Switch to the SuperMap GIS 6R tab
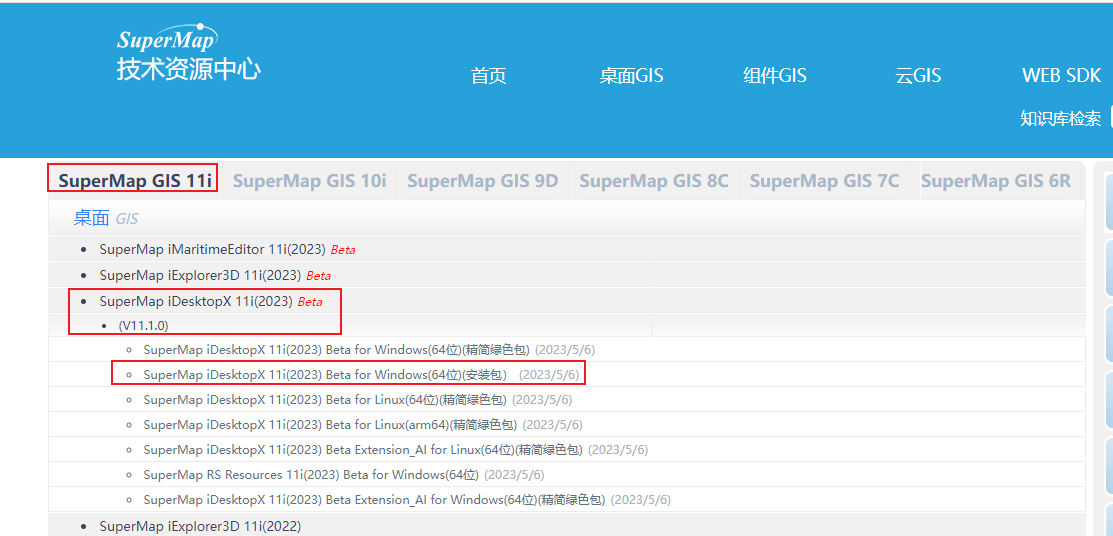Image resolution: width=1113 pixels, height=536 pixels. click(996, 180)
